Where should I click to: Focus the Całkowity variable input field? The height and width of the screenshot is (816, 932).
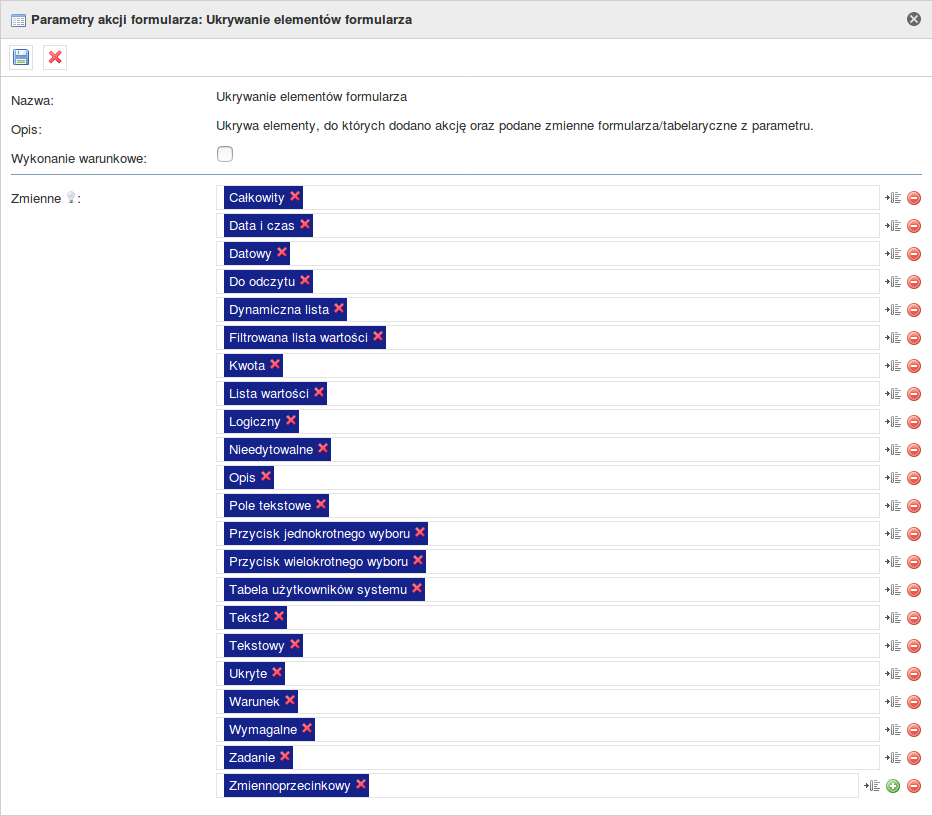pyautogui.click(x=548, y=197)
